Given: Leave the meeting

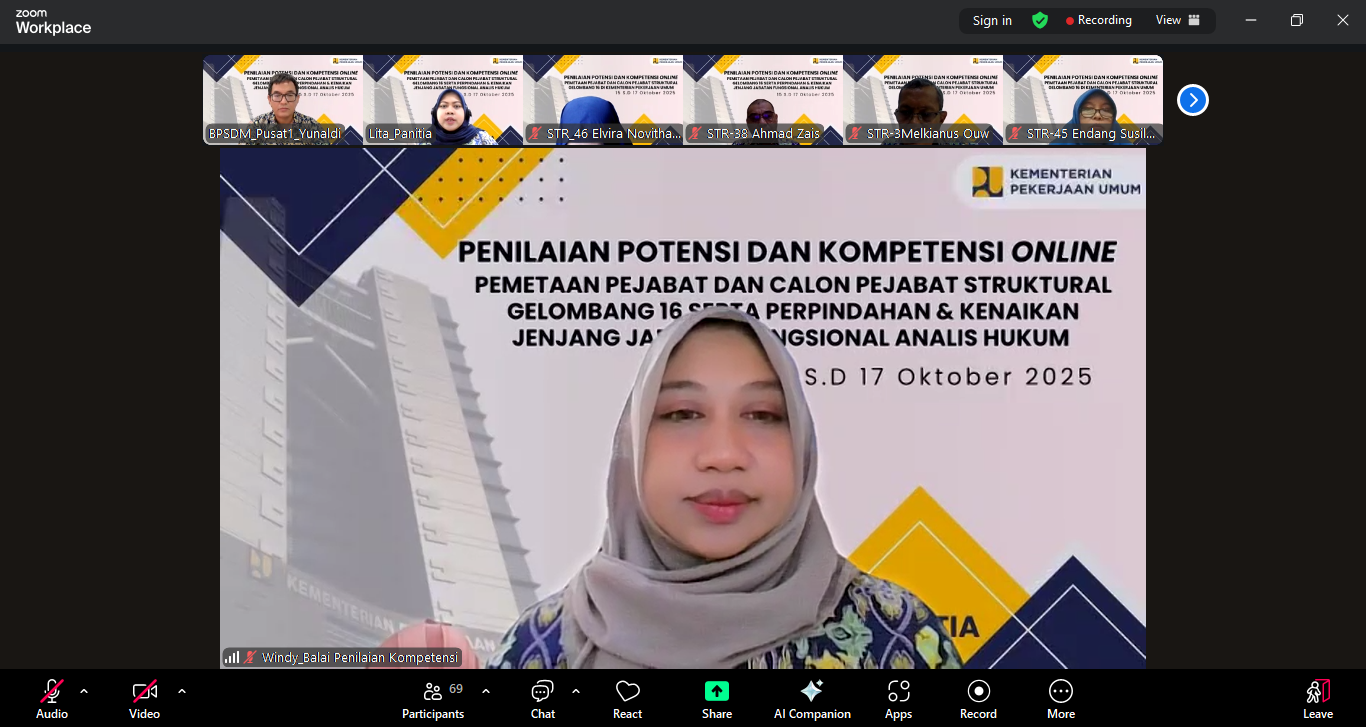Looking at the screenshot, I should coord(1317,699).
